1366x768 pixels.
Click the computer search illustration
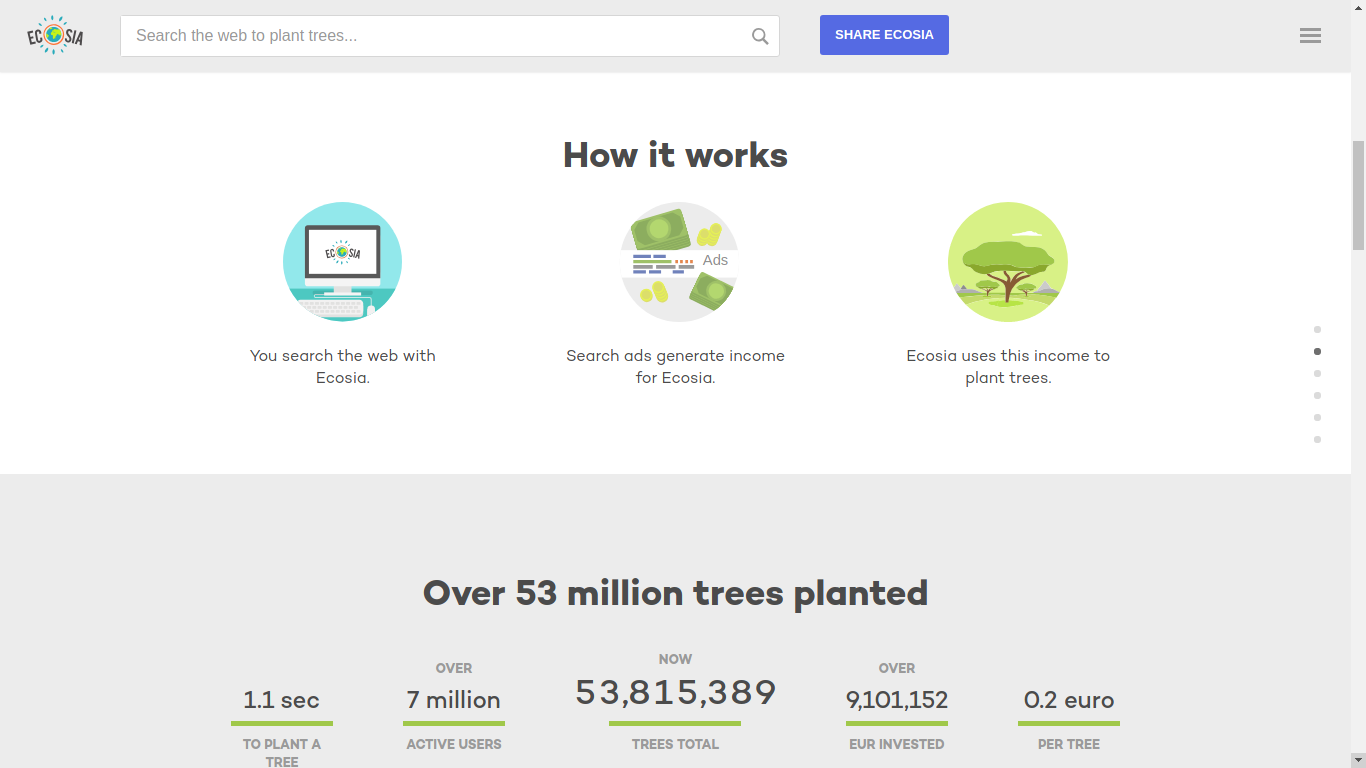tap(342, 262)
